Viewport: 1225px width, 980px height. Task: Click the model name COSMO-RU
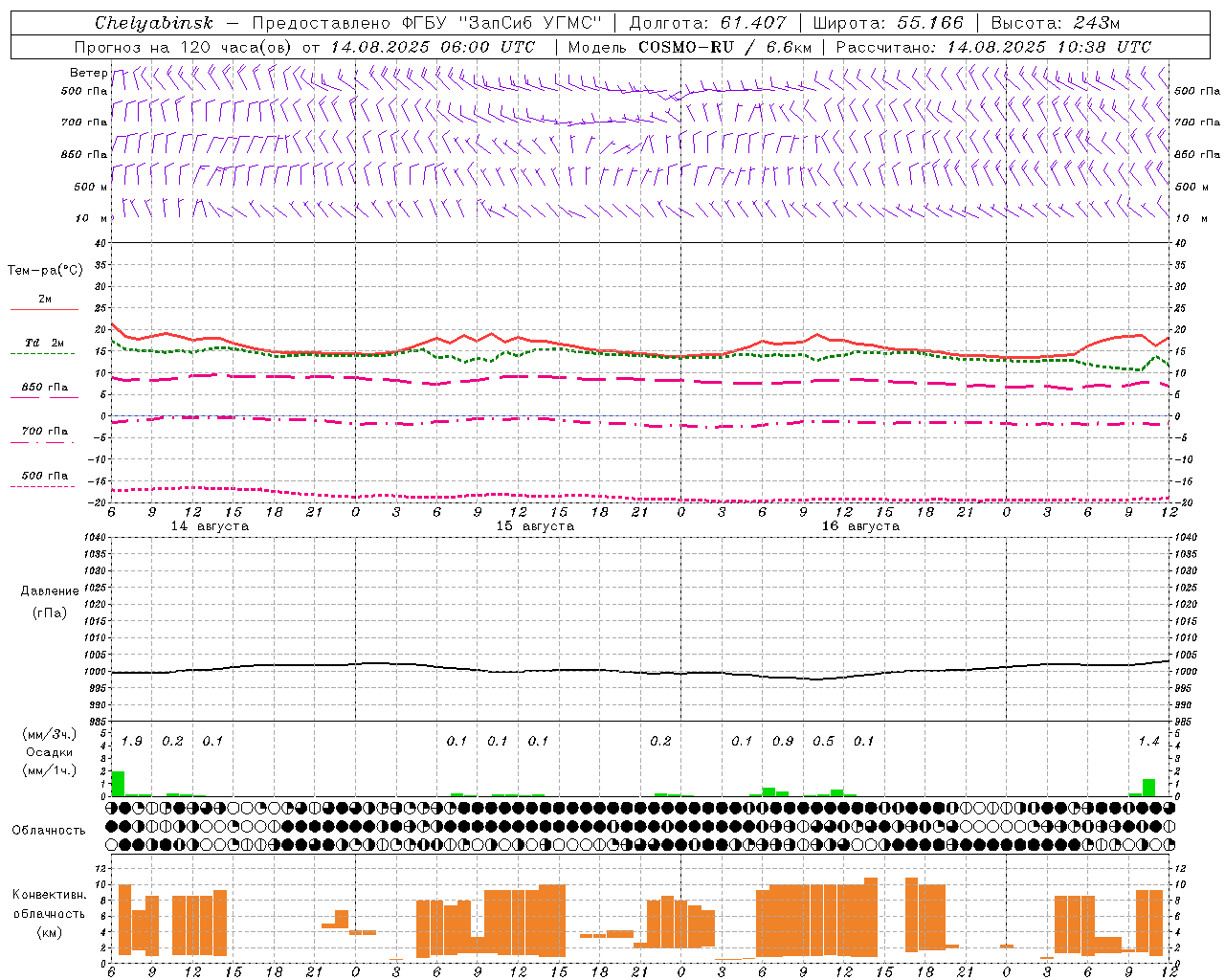(685, 47)
